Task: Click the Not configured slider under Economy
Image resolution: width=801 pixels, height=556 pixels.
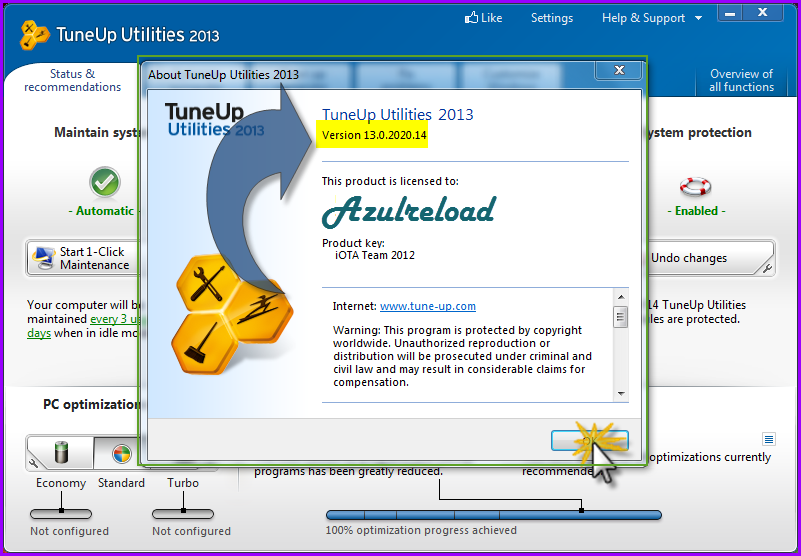Action: coord(61,514)
